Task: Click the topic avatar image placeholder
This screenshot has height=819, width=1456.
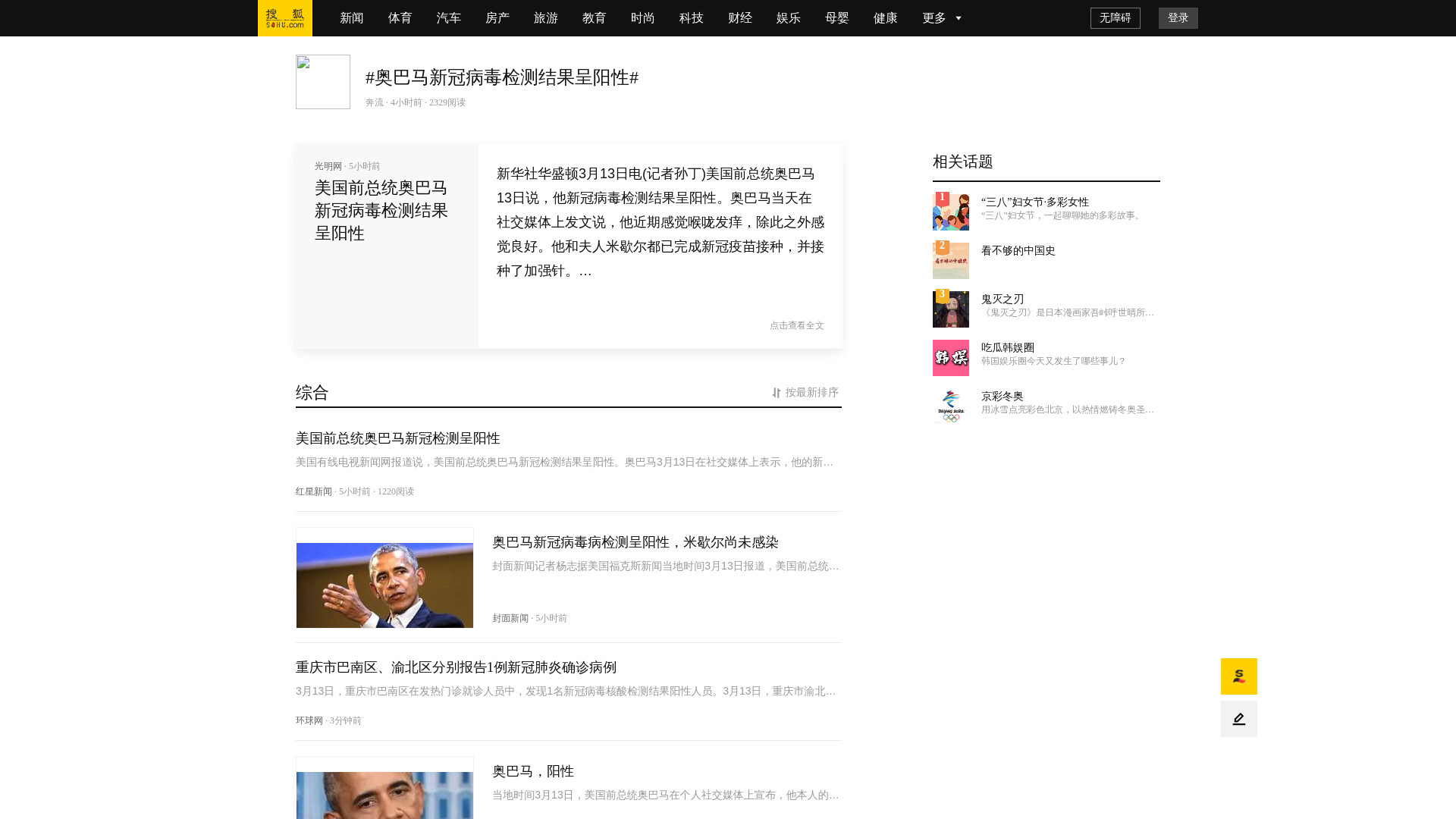Action: [323, 82]
